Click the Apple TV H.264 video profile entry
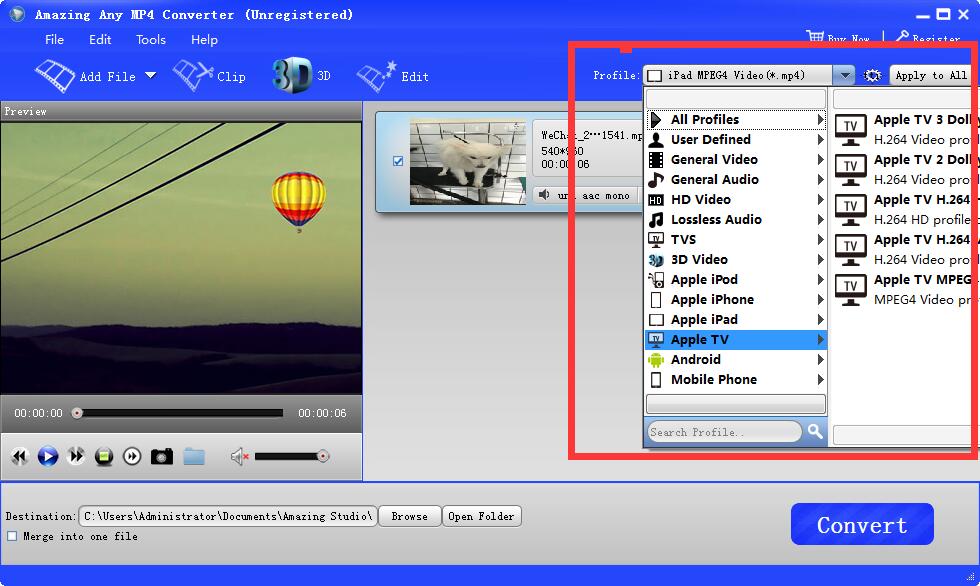This screenshot has height=586, width=980. click(906, 249)
